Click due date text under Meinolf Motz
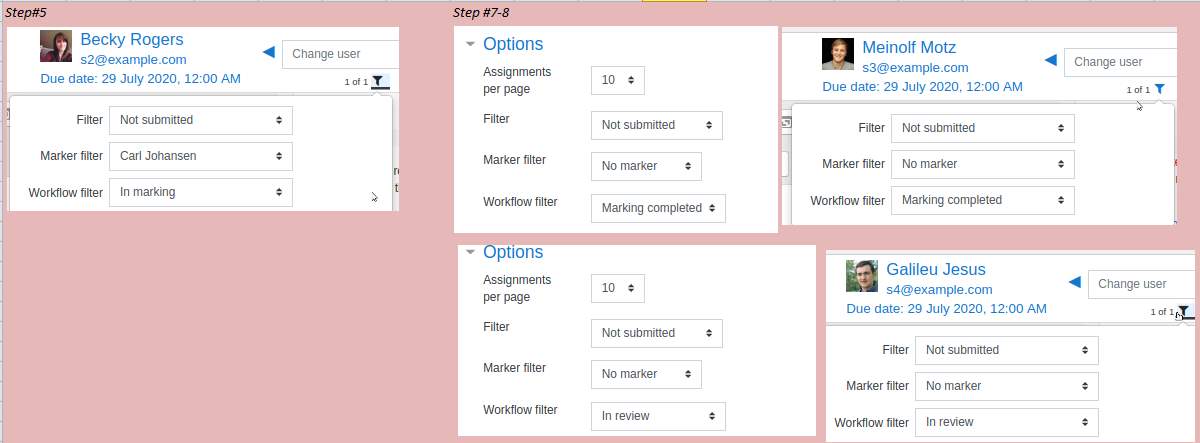This screenshot has width=1200, height=443. (x=922, y=86)
